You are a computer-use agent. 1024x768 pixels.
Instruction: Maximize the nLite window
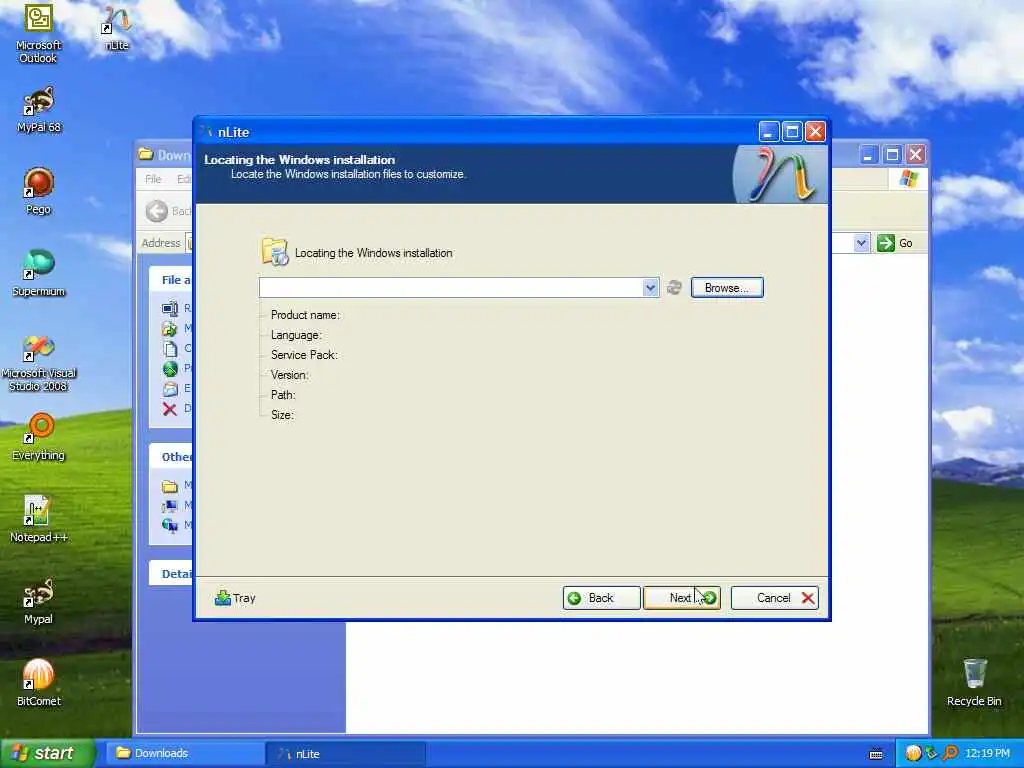point(792,132)
